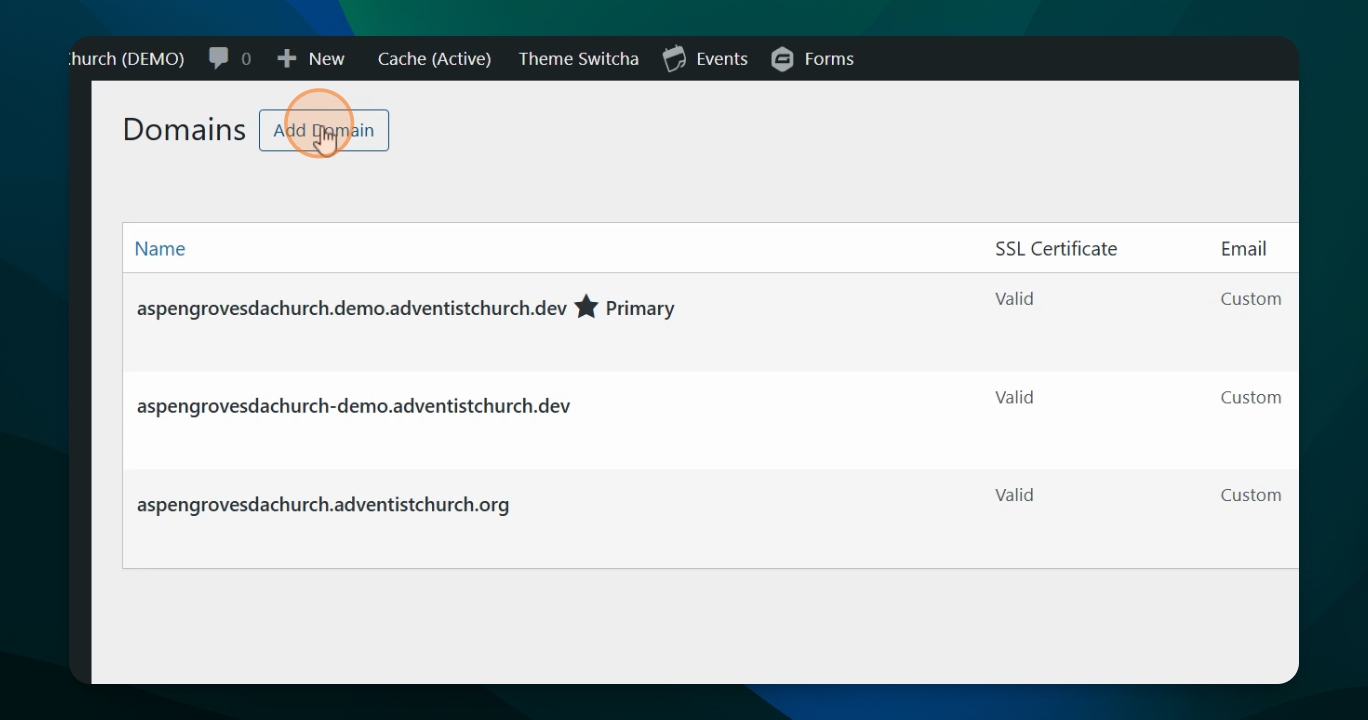The width and height of the screenshot is (1368, 720).
Task: Click the plus icon beside New
Action: [287, 59]
